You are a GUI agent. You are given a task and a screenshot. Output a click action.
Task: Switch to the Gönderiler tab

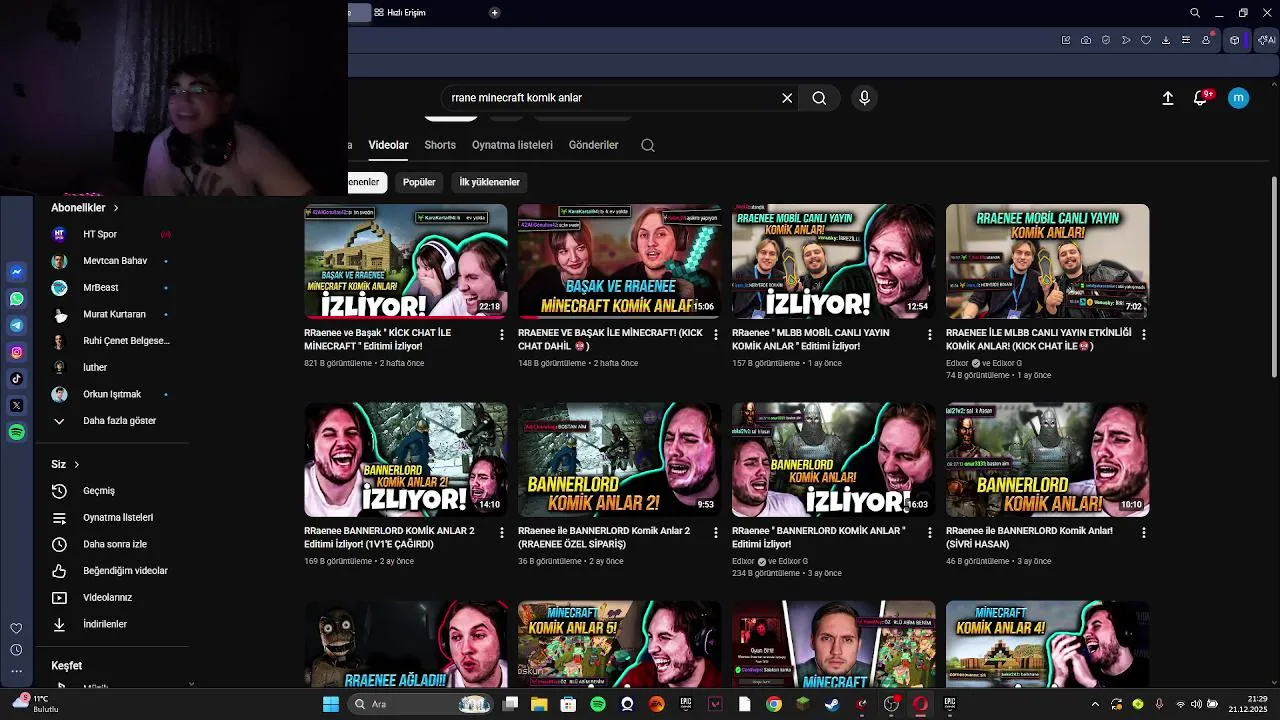pos(594,145)
